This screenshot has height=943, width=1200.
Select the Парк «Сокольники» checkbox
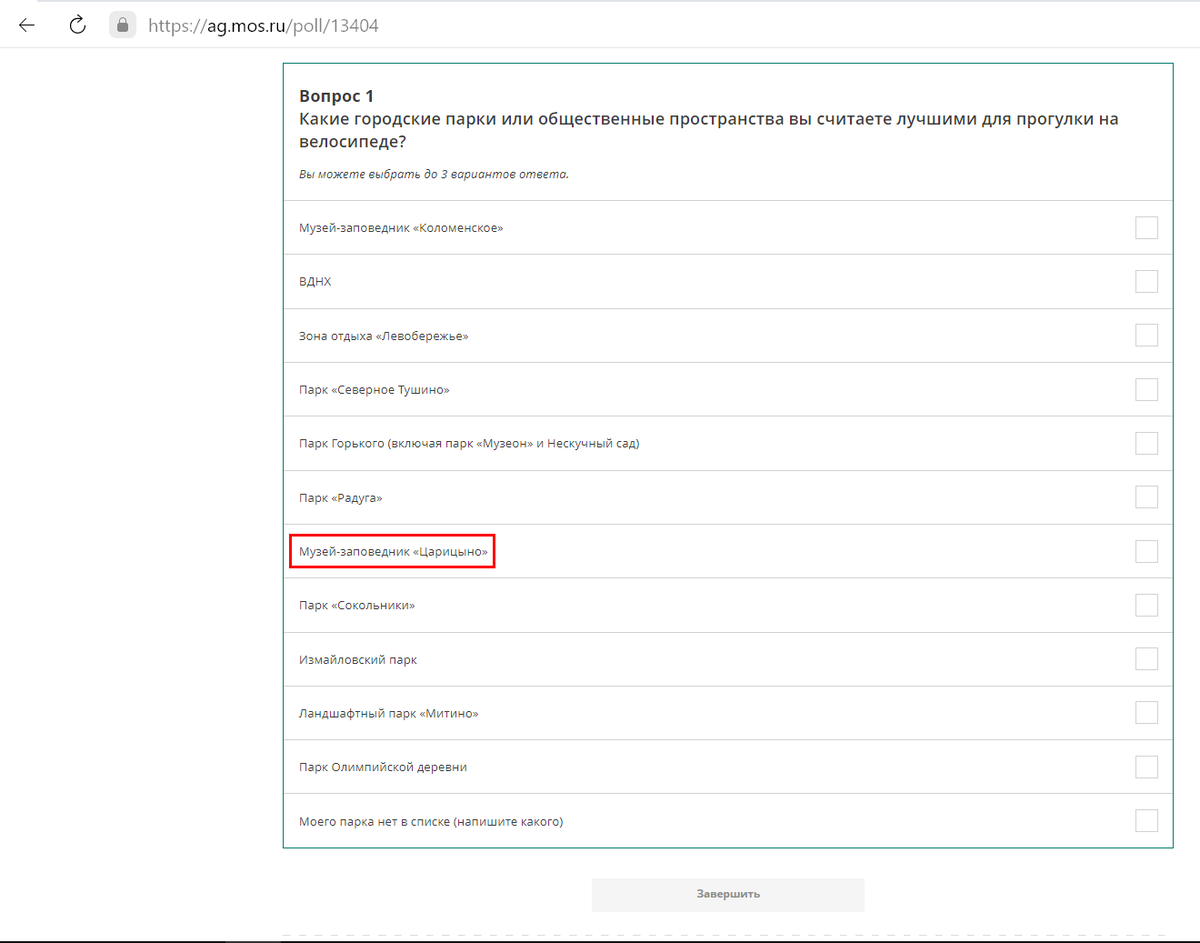coord(1146,606)
